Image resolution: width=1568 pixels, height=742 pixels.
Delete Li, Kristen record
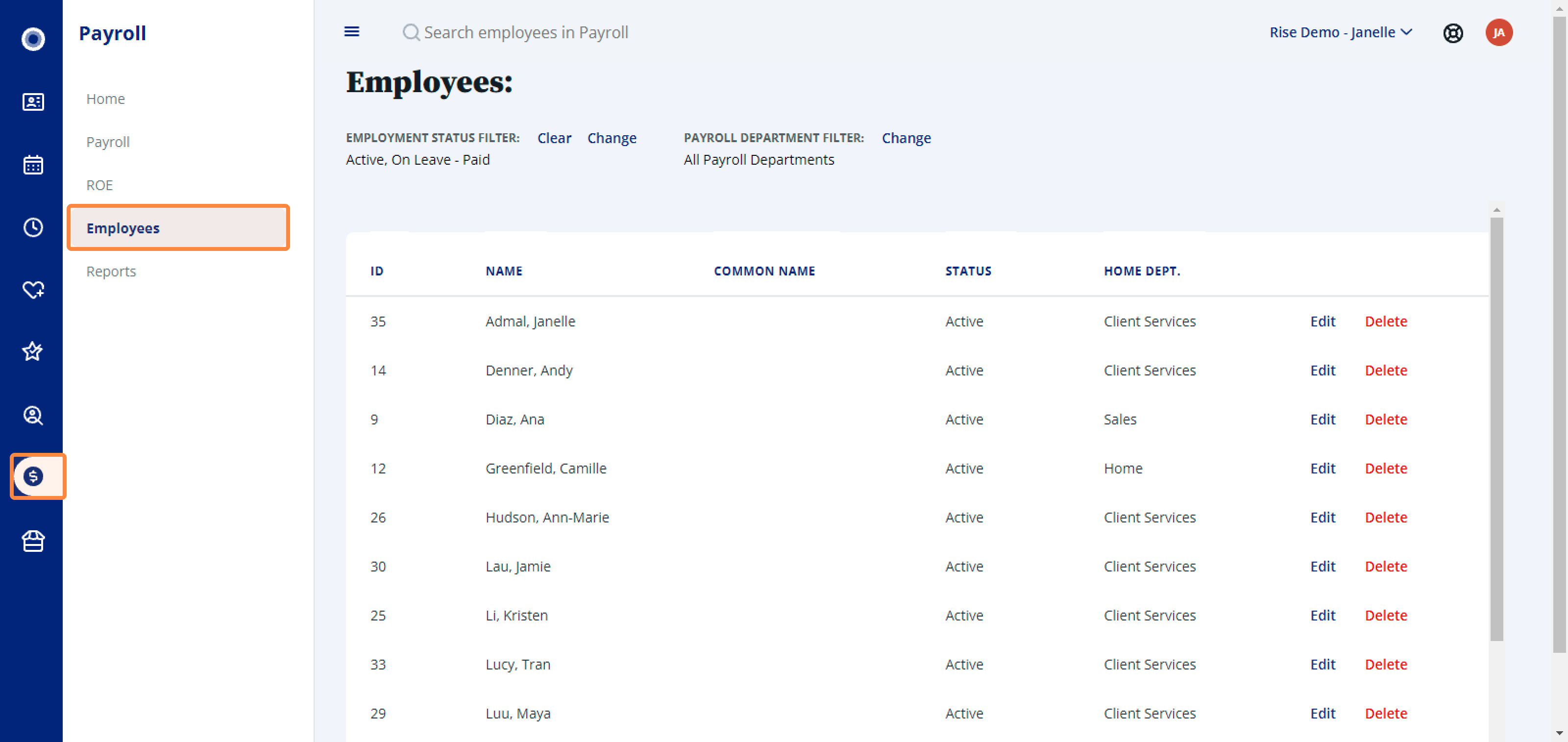pyautogui.click(x=1385, y=616)
